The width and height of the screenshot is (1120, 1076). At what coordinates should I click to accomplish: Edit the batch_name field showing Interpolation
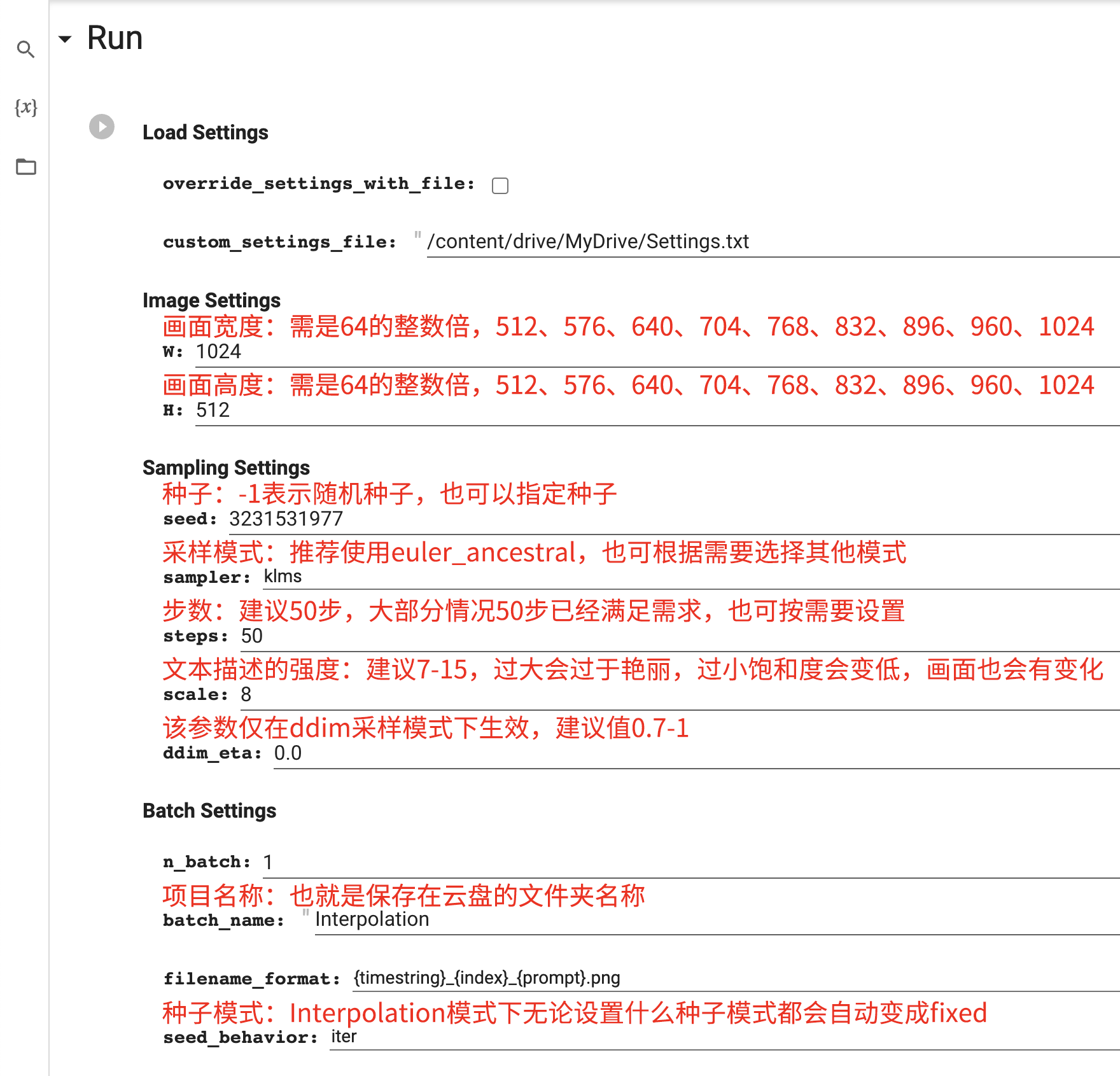pos(717,920)
